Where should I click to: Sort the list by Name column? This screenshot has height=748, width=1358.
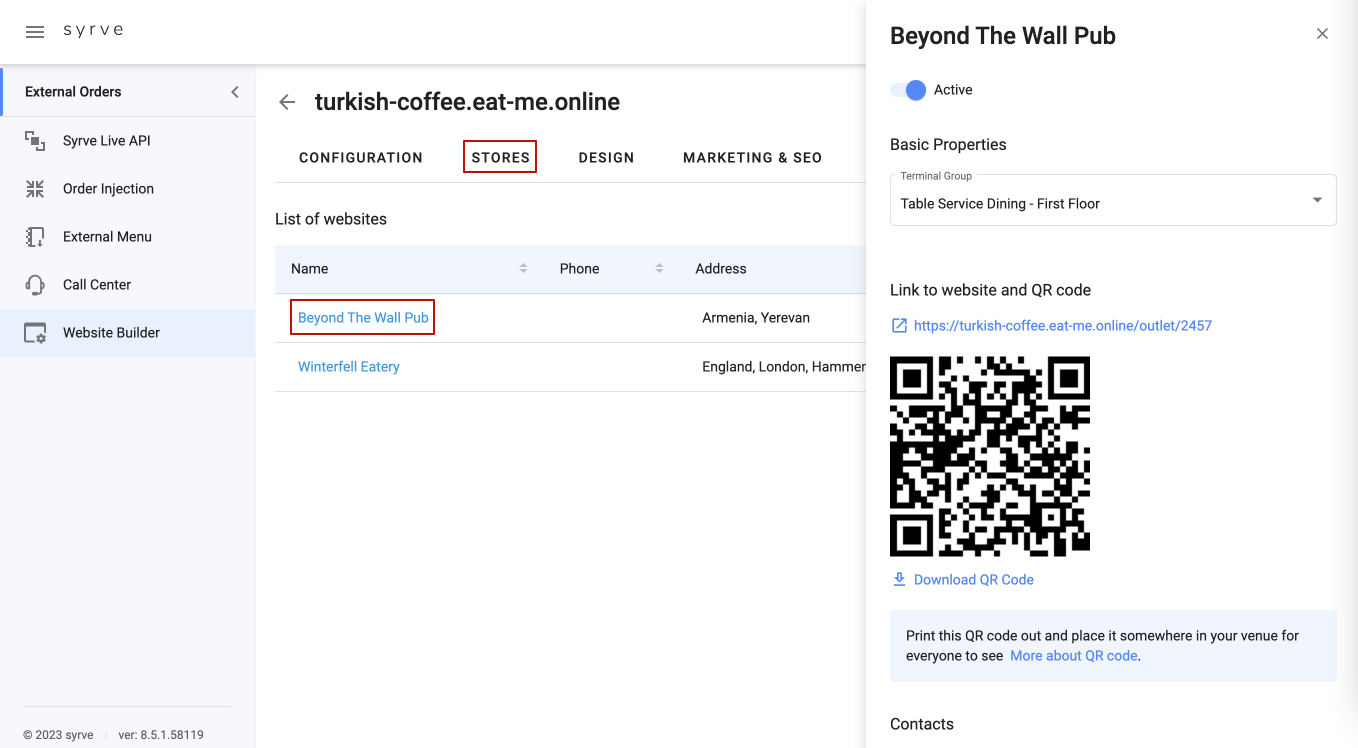click(x=523, y=269)
